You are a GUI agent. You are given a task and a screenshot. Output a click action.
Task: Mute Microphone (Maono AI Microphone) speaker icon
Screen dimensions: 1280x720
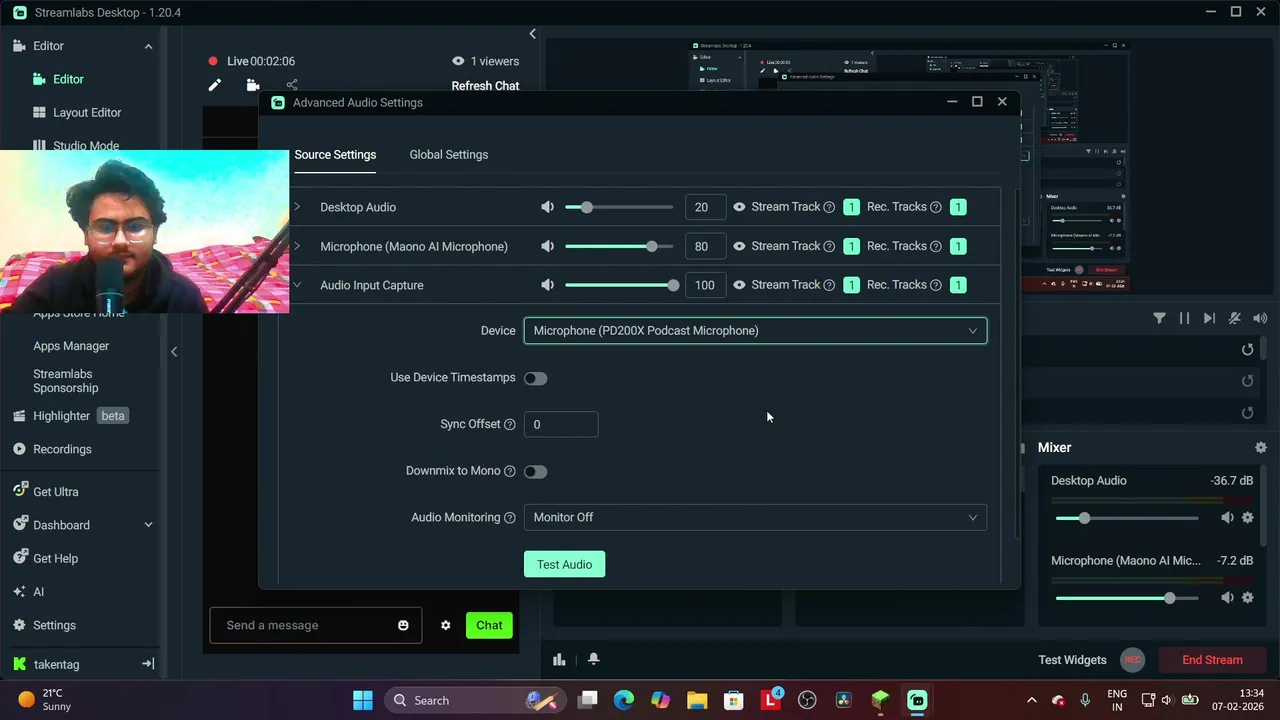tap(547, 246)
